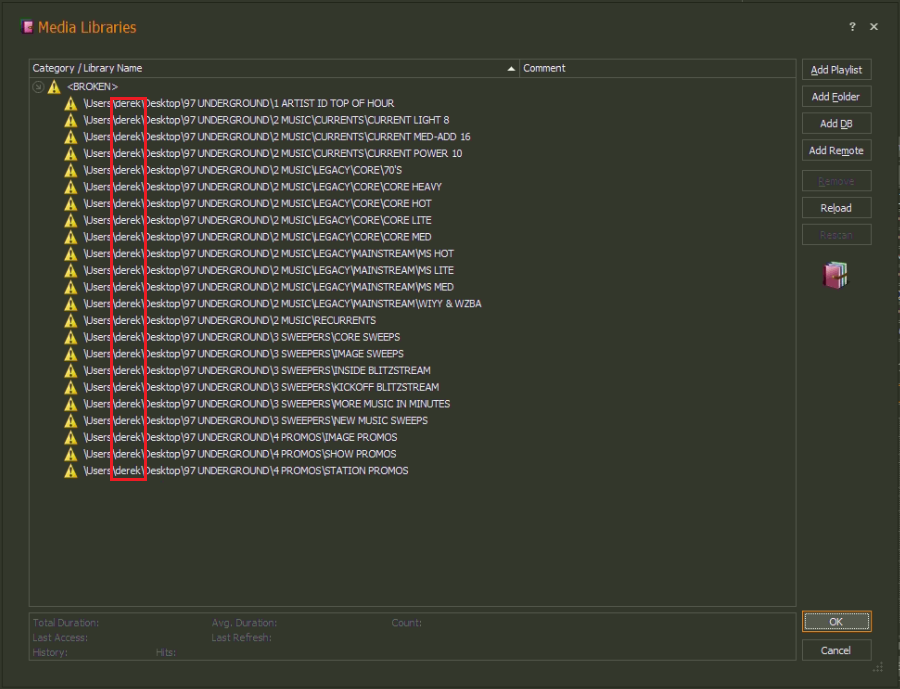Image resolution: width=900 pixels, height=689 pixels.
Task: Close the Media Libraries dialog
Action: click(x=874, y=26)
